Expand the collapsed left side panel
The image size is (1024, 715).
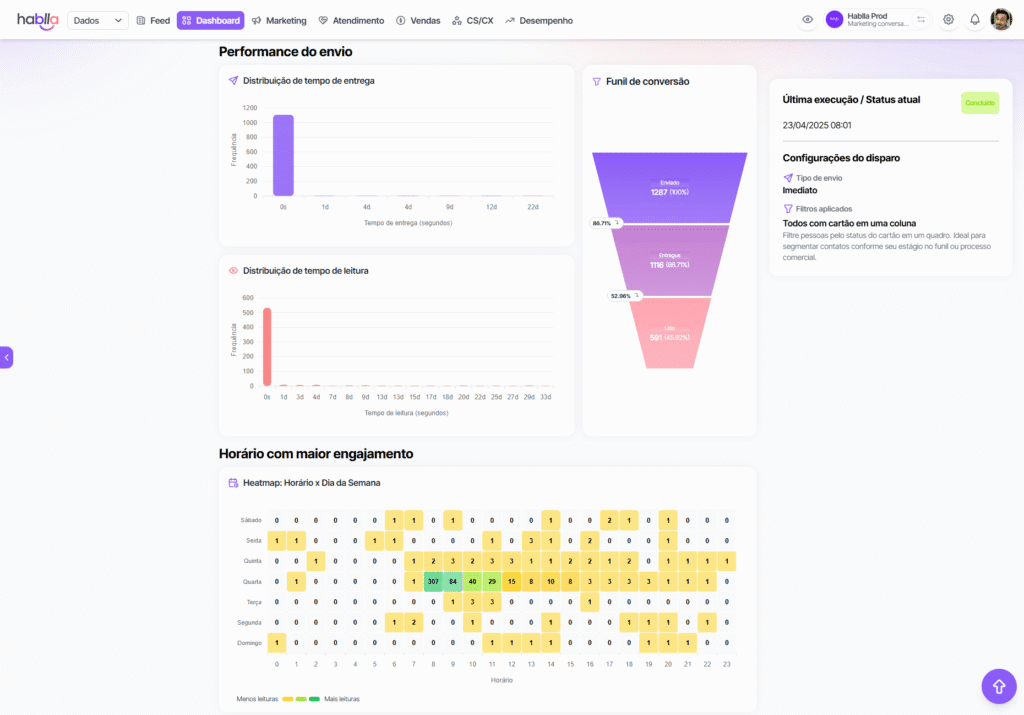coord(6,357)
